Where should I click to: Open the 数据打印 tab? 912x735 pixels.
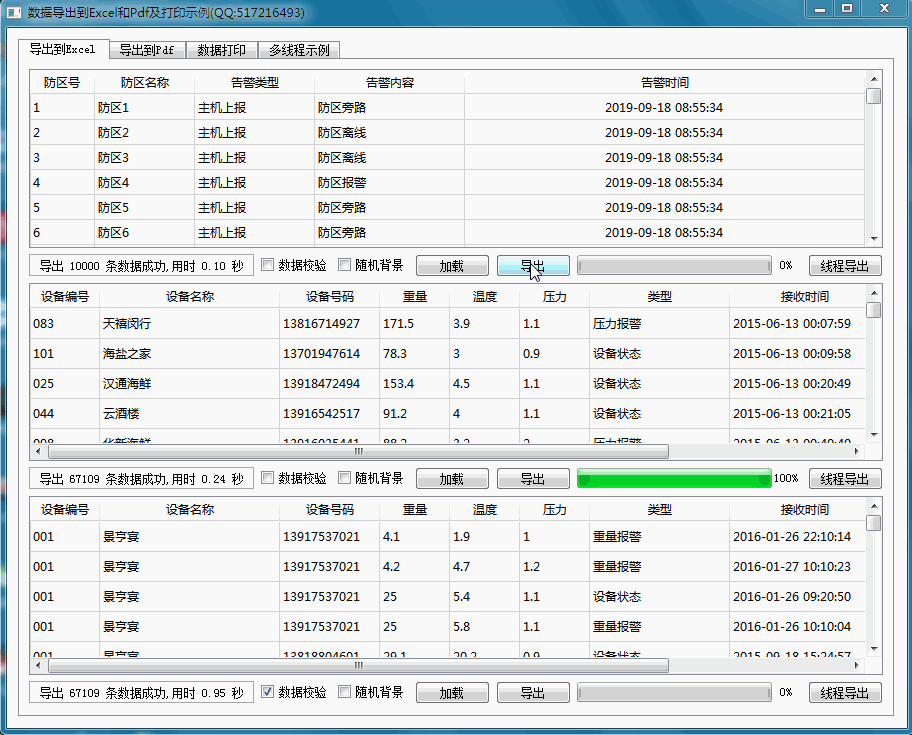(x=222, y=49)
